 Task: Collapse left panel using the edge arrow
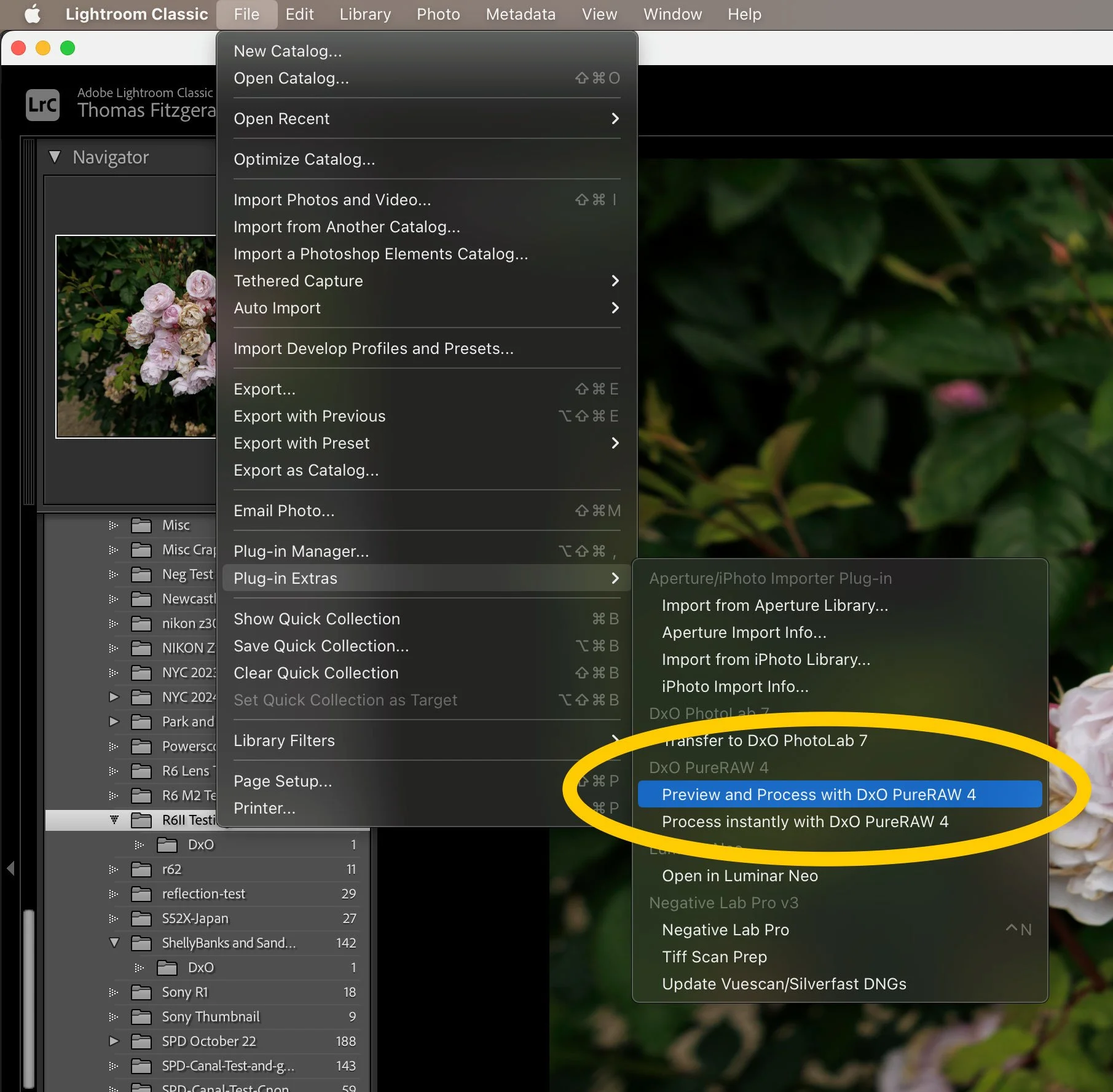tap(10, 868)
